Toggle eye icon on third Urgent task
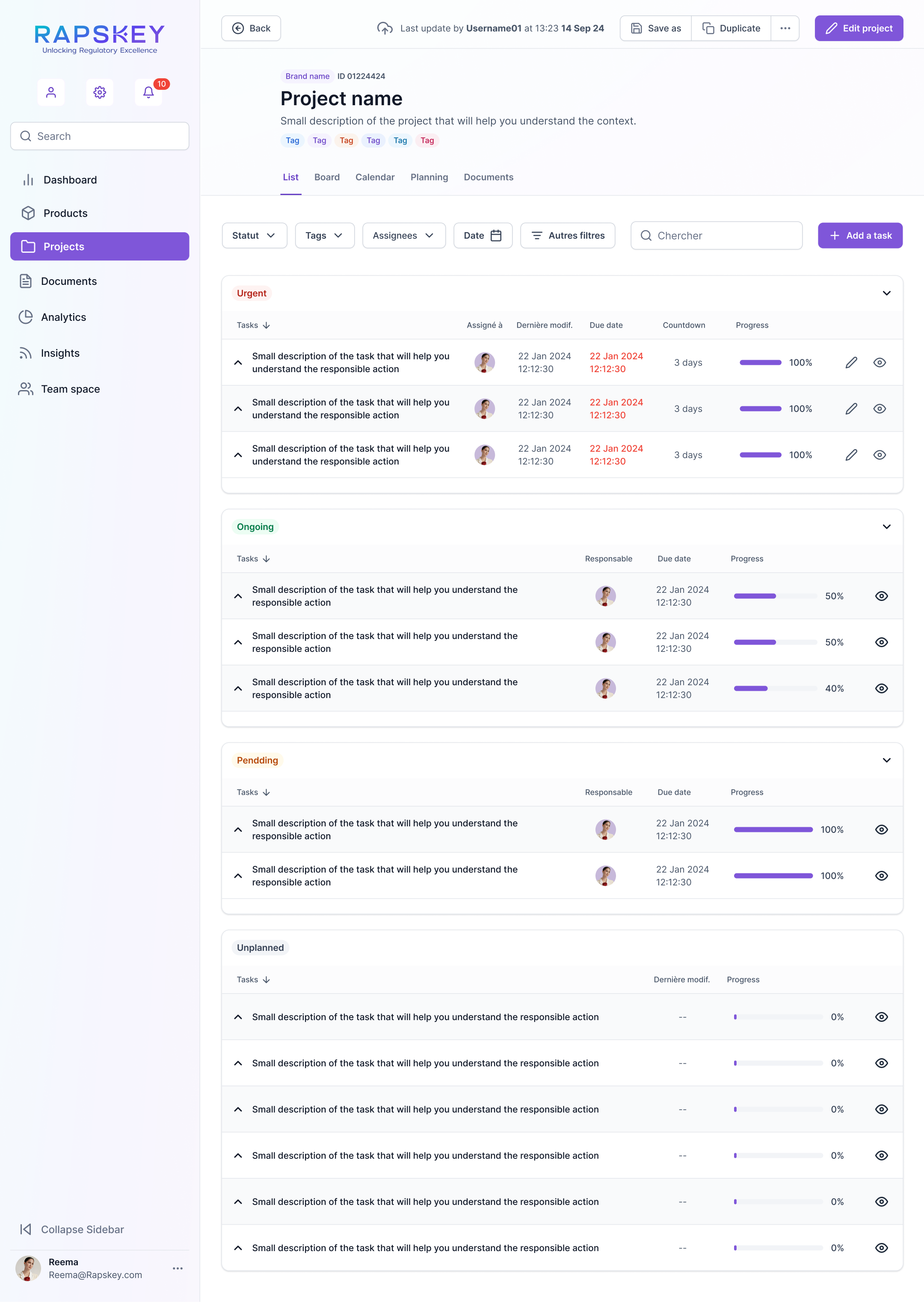The height and width of the screenshot is (1302, 924). click(x=880, y=455)
